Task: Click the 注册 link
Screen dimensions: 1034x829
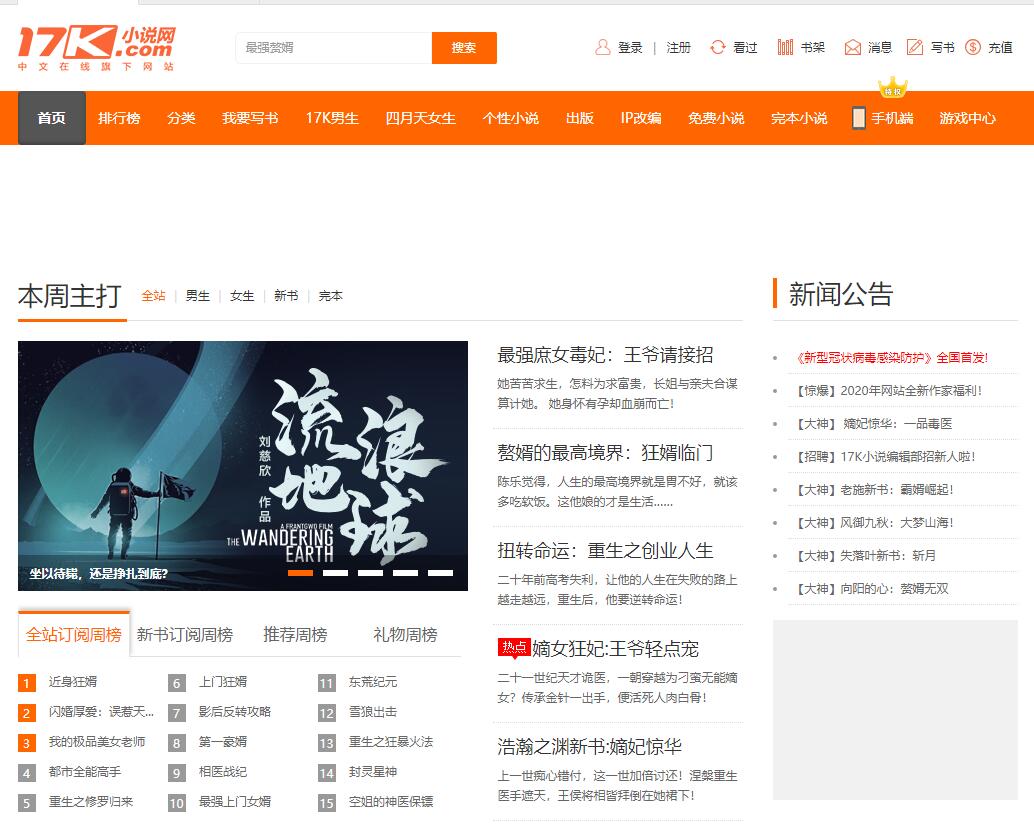Action: 678,47
